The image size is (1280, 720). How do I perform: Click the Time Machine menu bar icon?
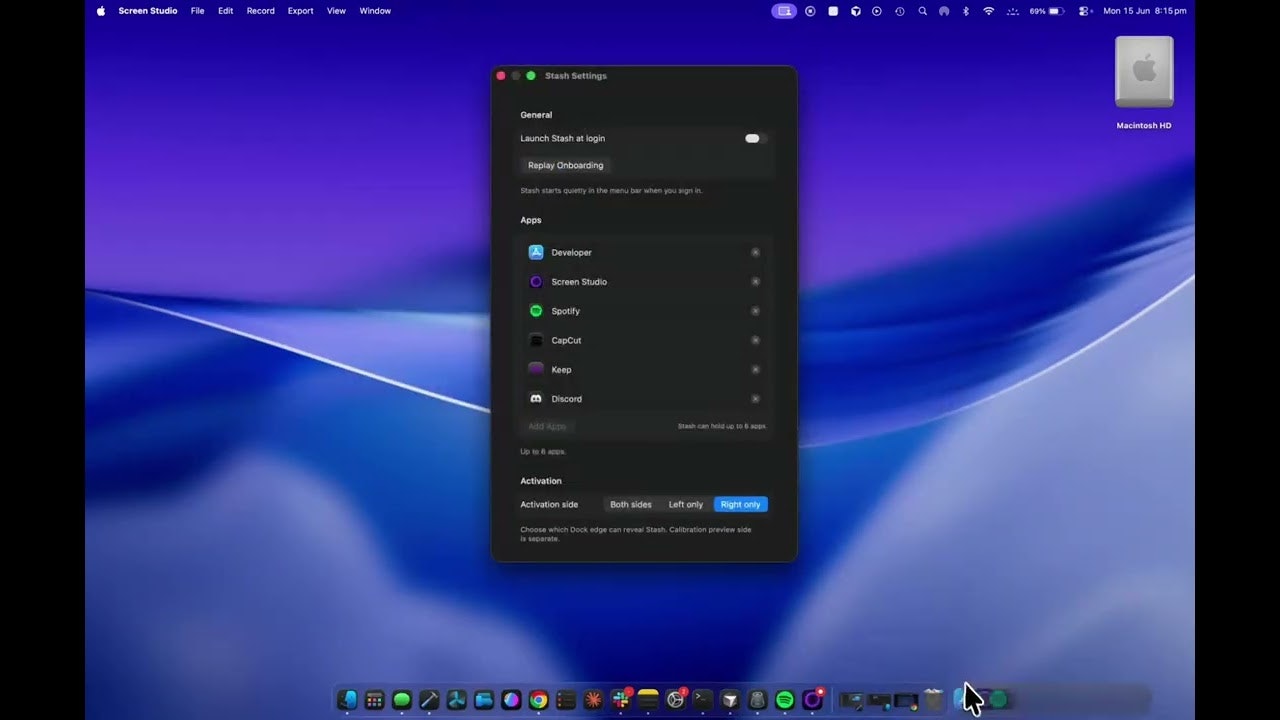click(900, 11)
